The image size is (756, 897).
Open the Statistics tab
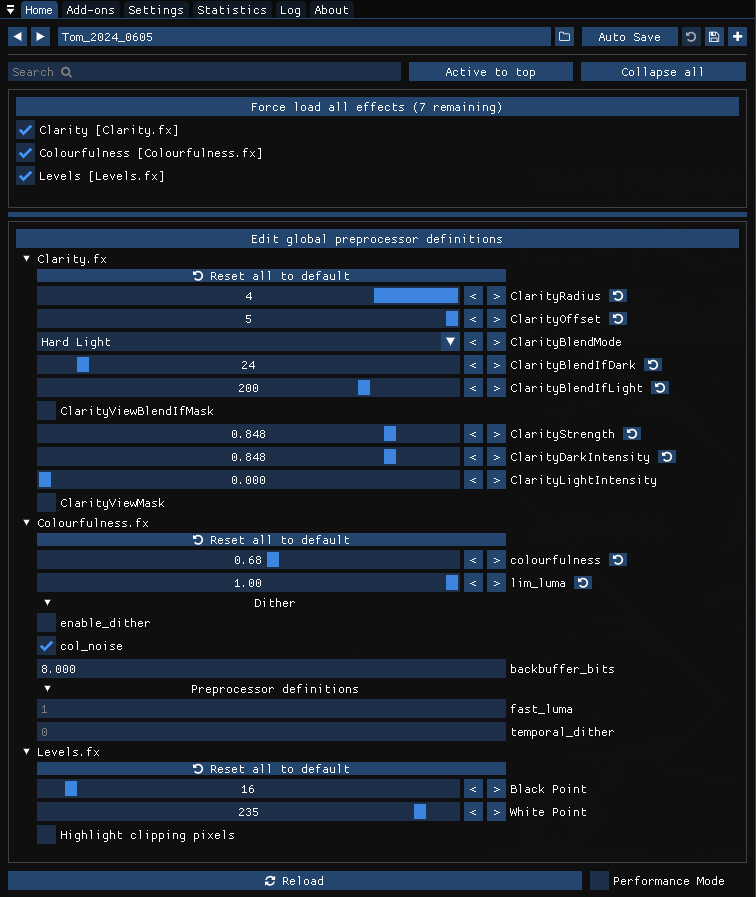[231, 10]
